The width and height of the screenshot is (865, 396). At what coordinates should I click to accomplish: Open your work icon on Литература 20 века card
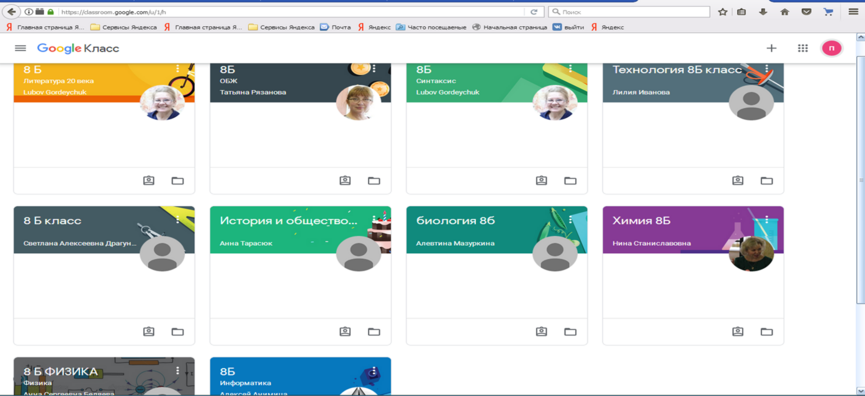coord(148,180)
